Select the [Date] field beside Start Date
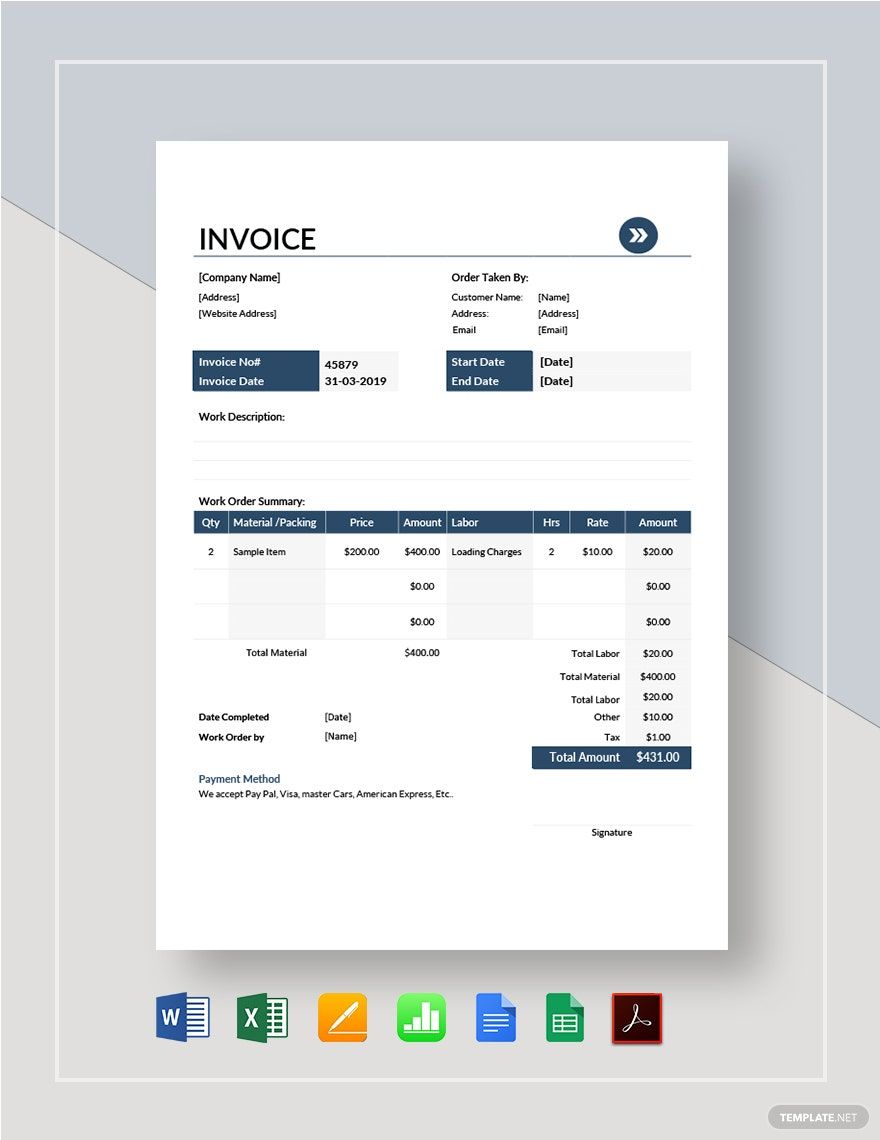 pyautogui.click(x=556, y=361)
